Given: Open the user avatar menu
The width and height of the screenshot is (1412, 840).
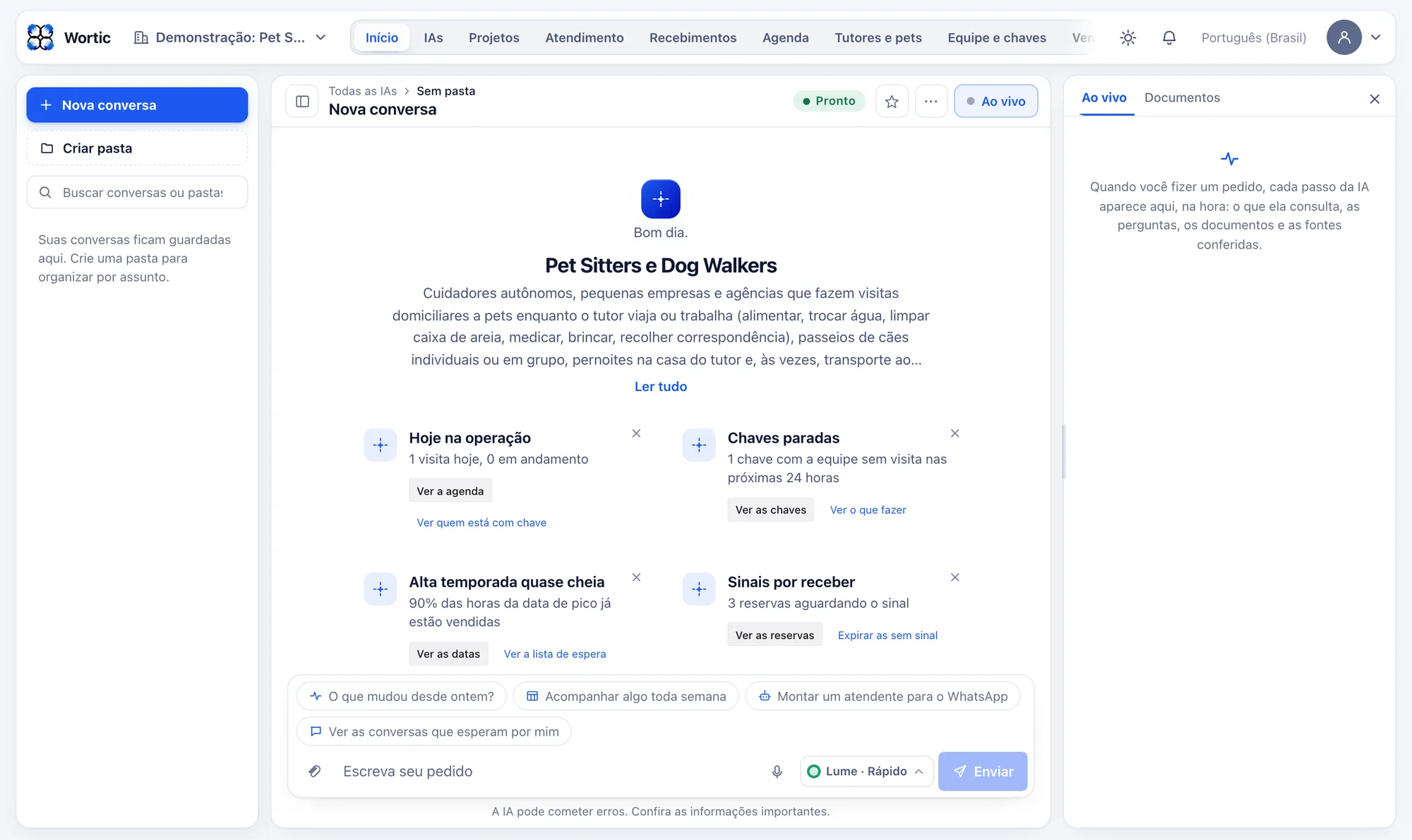Looking at the screenshot, I should [1344, 37].
